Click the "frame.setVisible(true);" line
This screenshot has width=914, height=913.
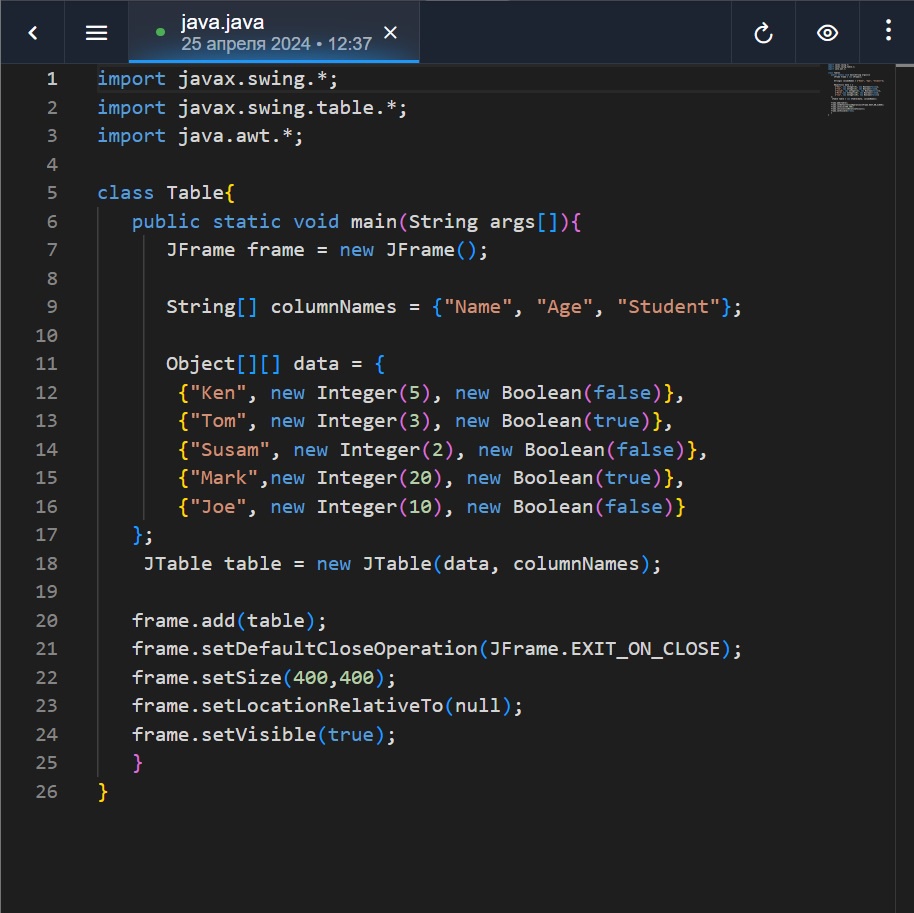point(264,735)
